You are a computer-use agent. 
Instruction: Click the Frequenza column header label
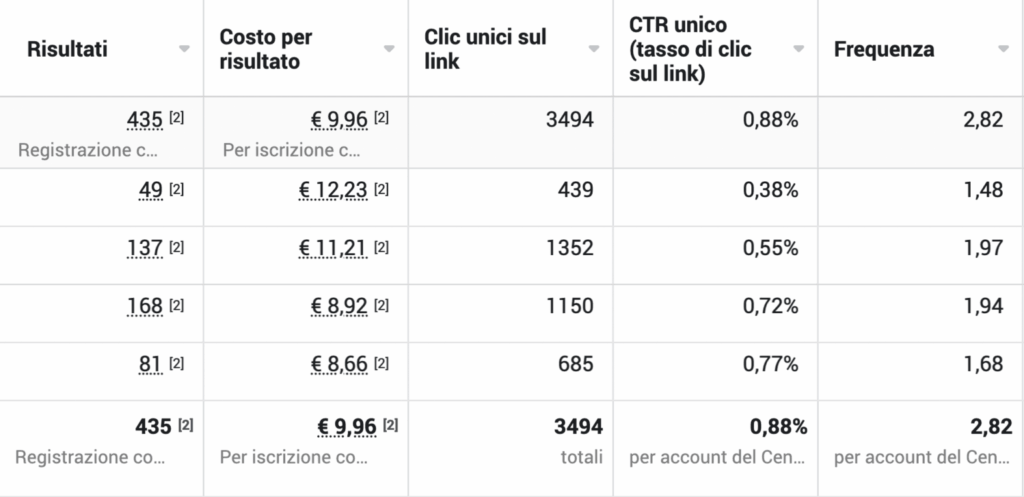[877, 49]
